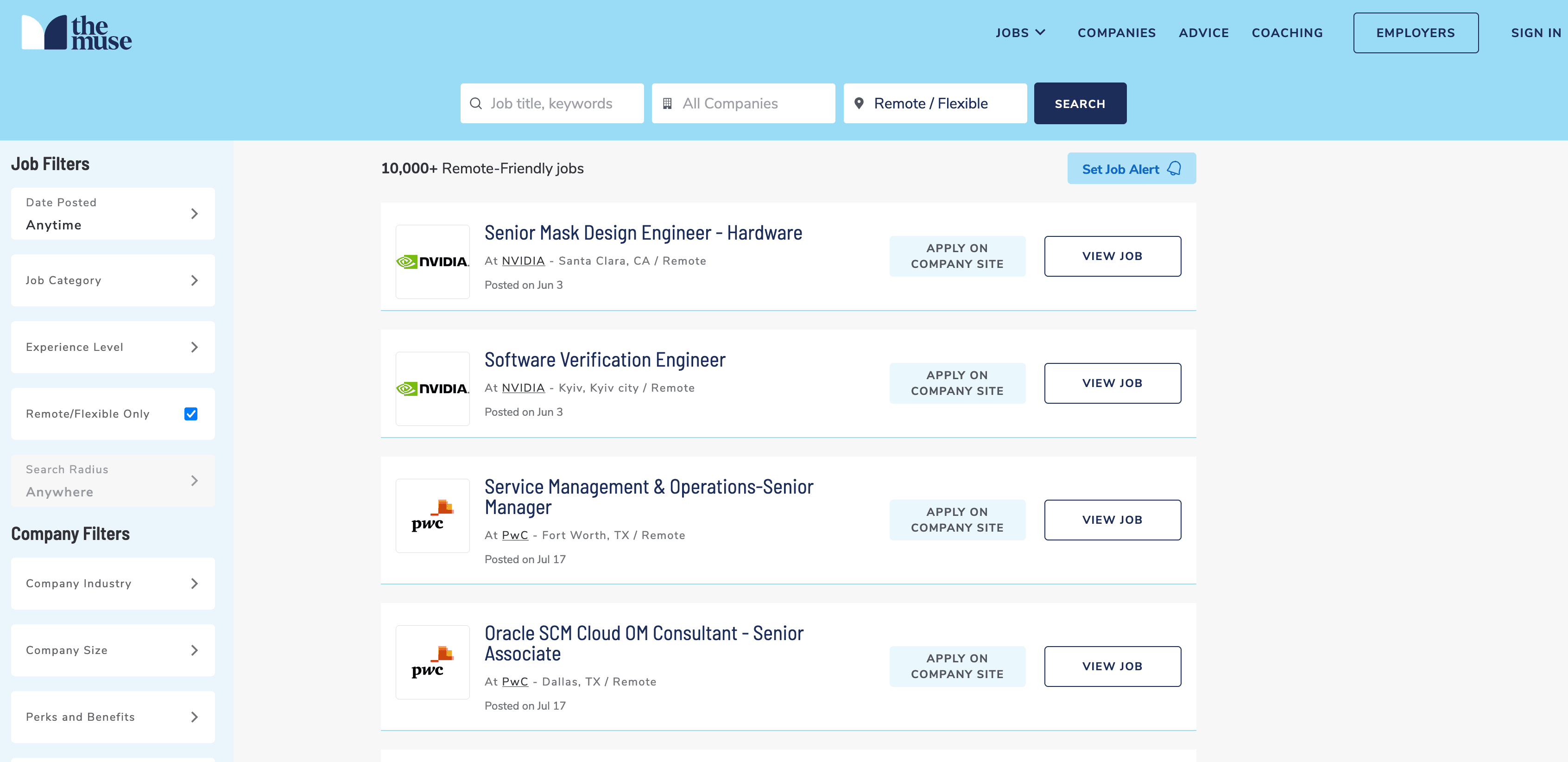View Job for Oracle SCM Cloud OM Consultant
The image size is (1568, 762).
tap(1113, 667)
